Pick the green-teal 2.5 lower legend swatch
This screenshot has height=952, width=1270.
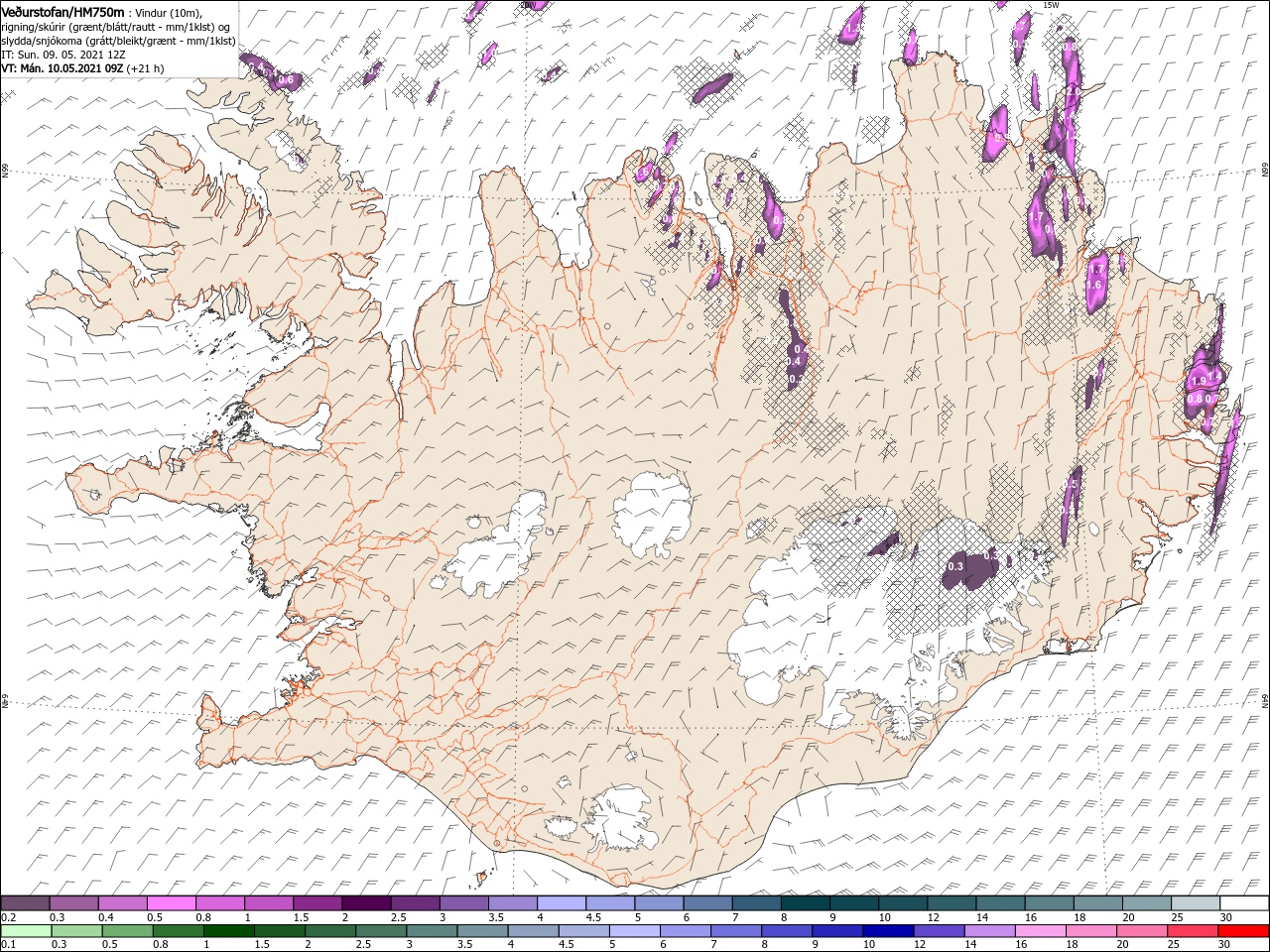tap(380, 931)
